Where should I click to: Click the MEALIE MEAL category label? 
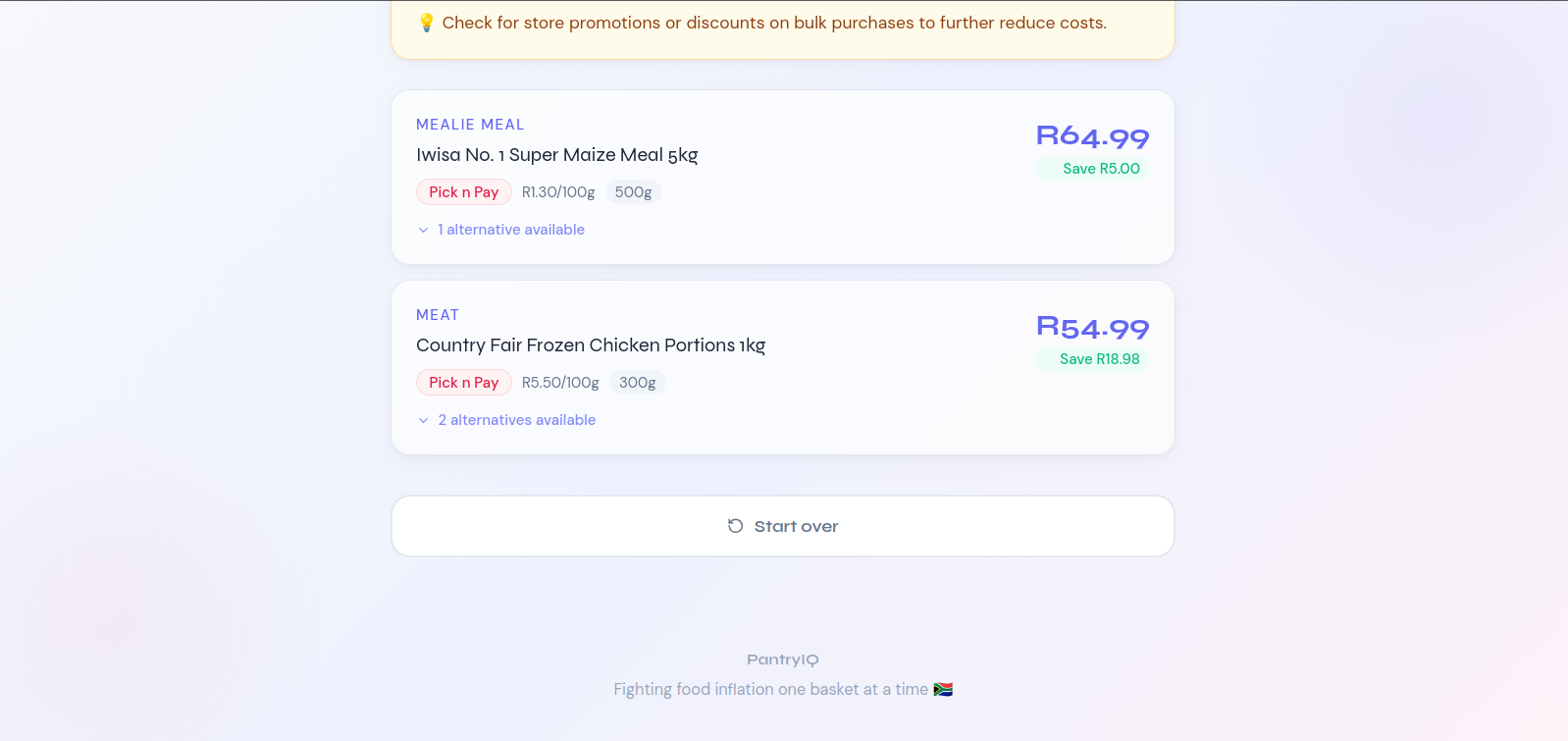[470, 125]
